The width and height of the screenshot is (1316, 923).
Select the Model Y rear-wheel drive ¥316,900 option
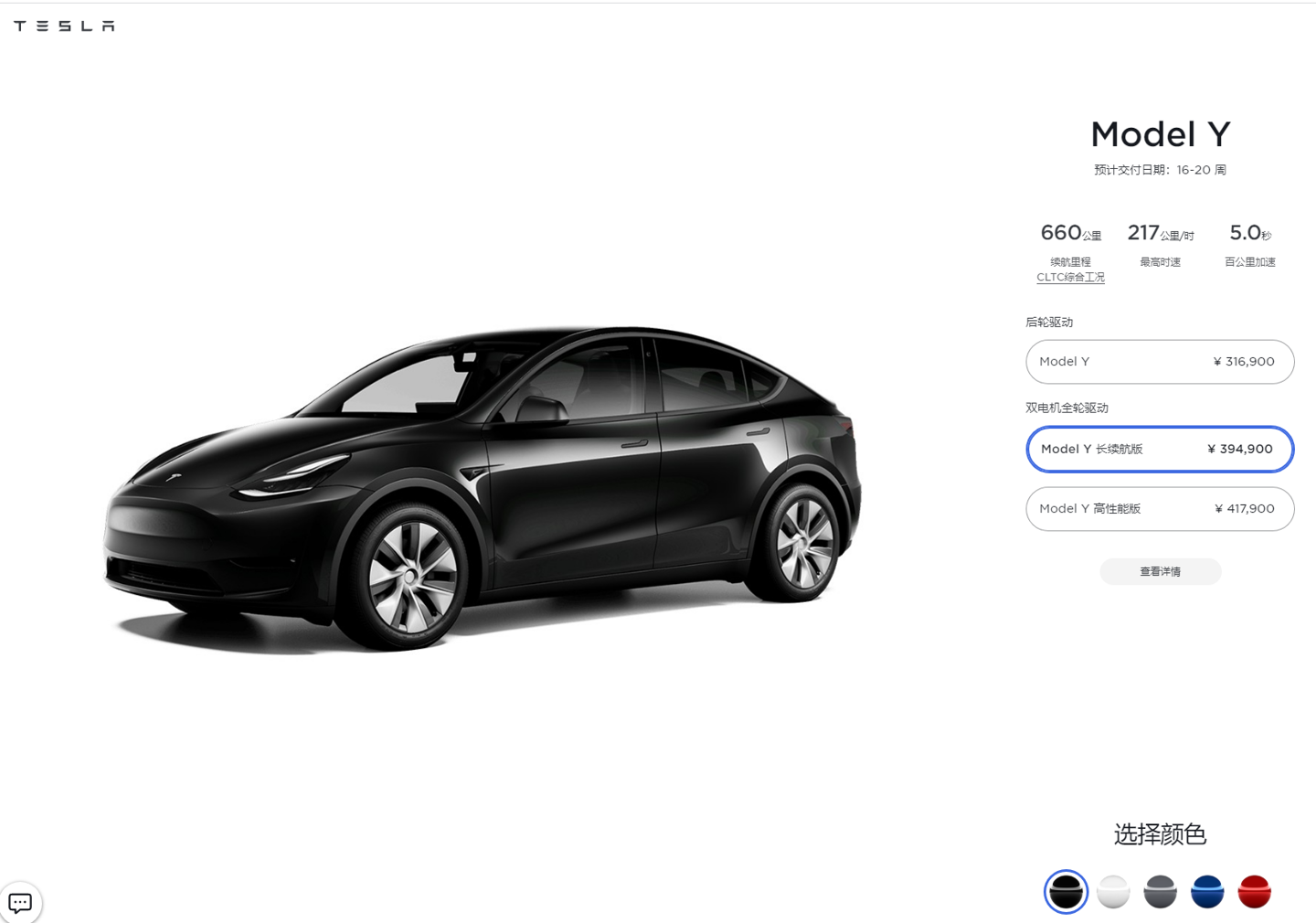(x=1160, y=362)
